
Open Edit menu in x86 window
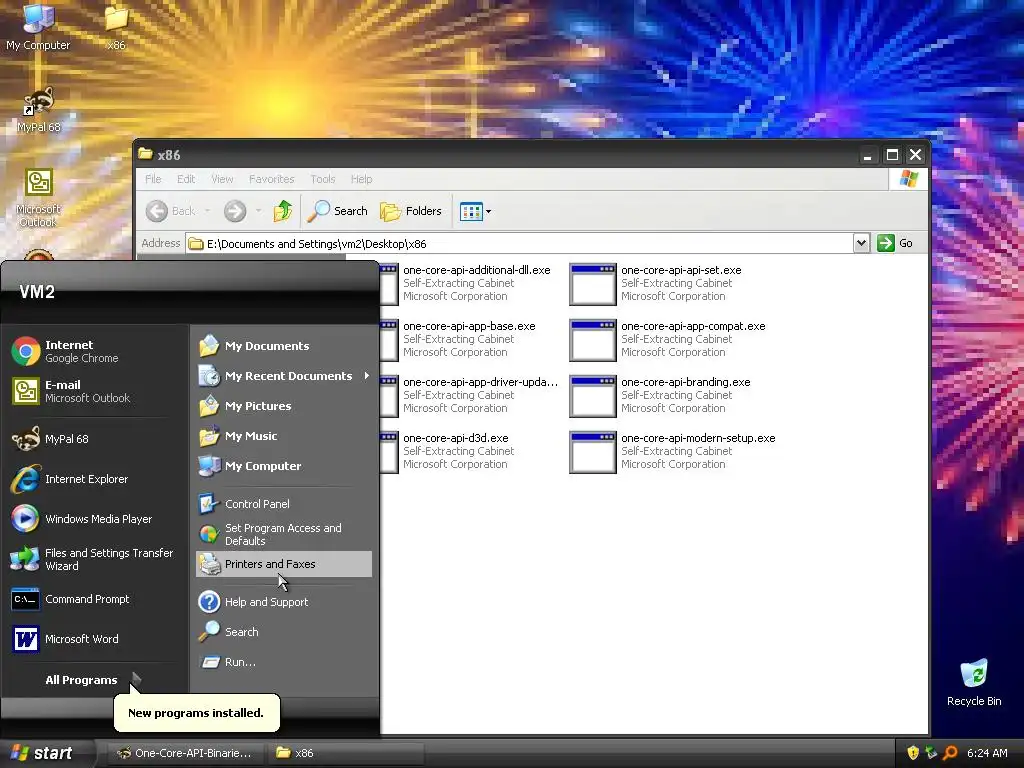click(x=185, y=179)
